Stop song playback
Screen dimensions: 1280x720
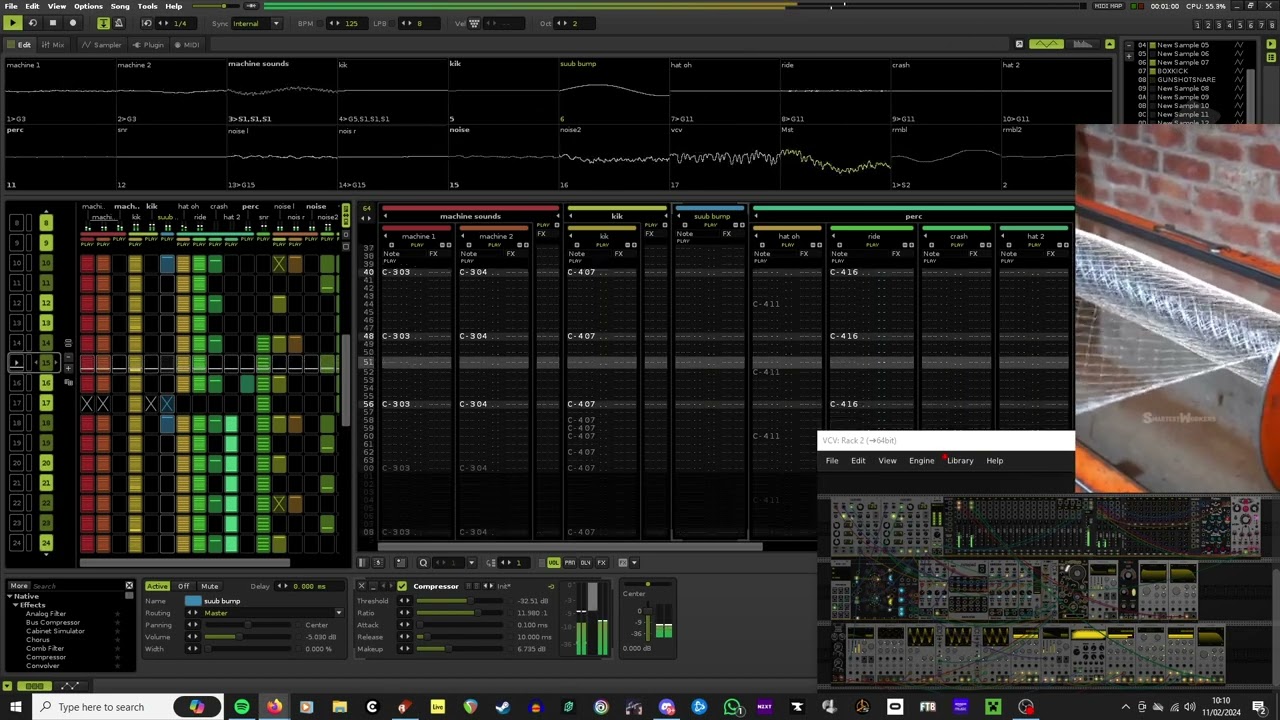click(x=53, y=23)
